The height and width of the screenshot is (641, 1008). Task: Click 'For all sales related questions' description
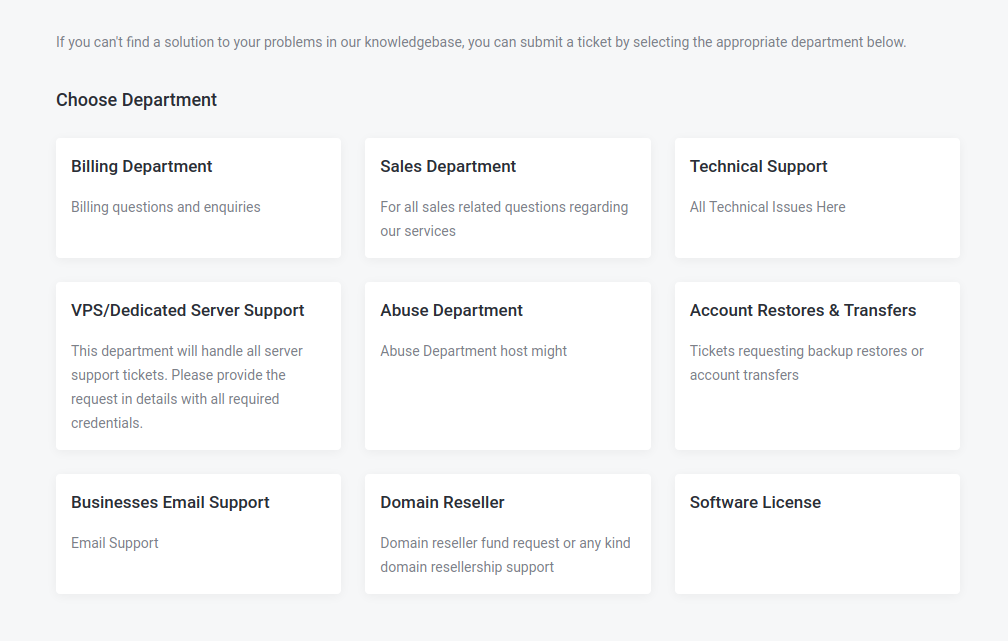504,219
